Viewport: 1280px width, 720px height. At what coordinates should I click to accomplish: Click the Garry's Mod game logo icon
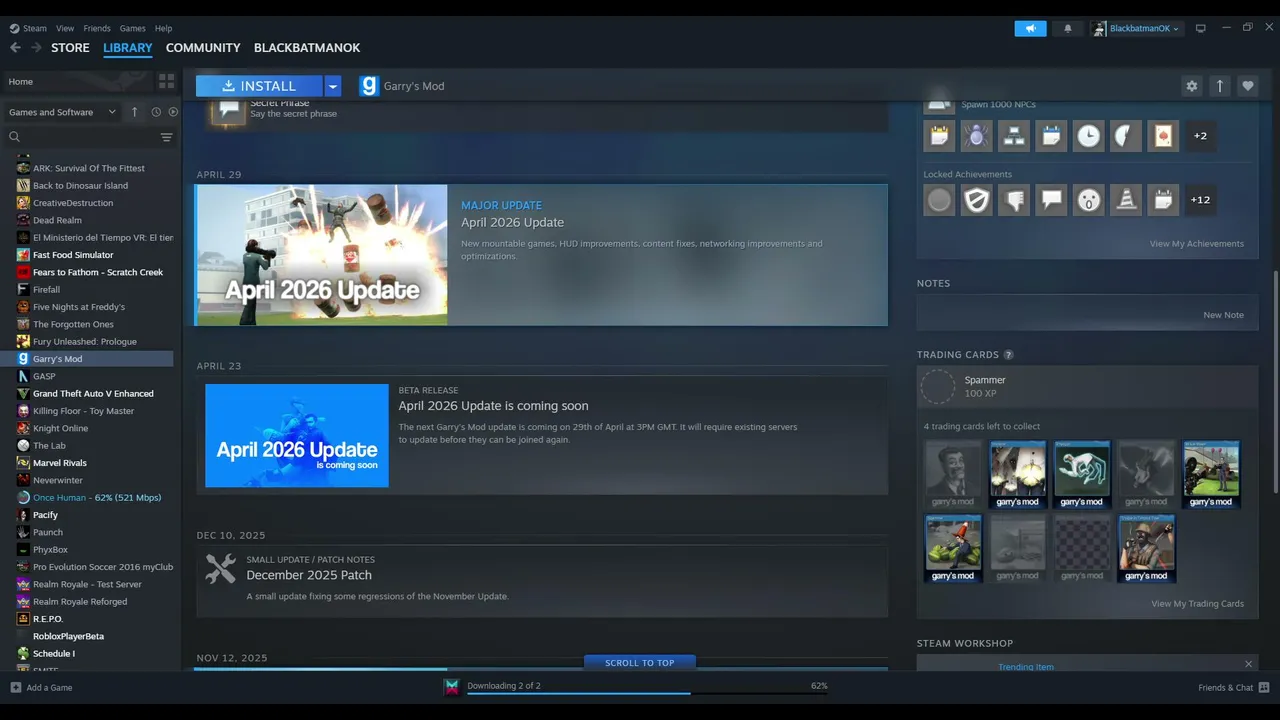369,86
